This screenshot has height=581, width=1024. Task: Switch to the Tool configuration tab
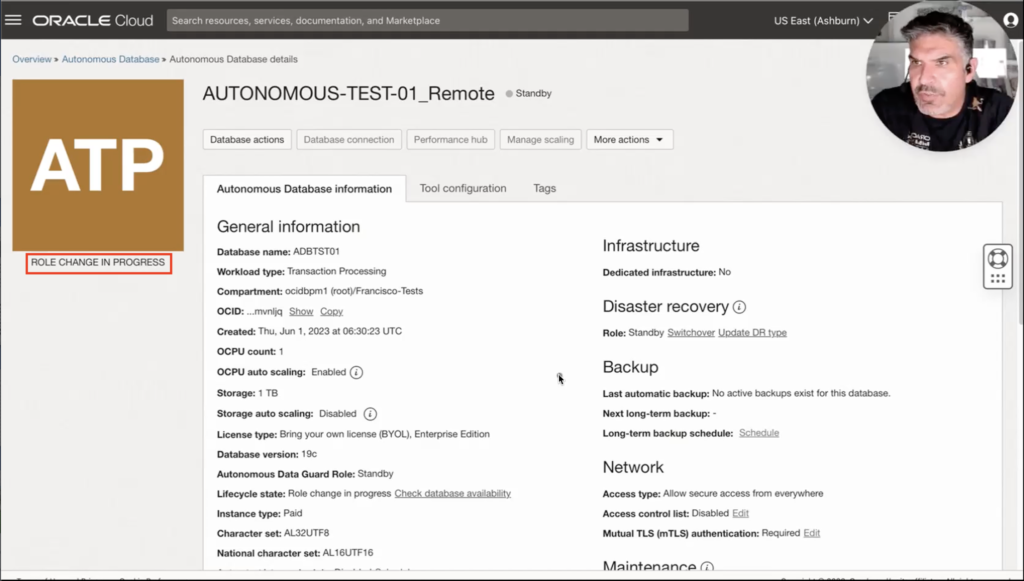tap(462, 188)
